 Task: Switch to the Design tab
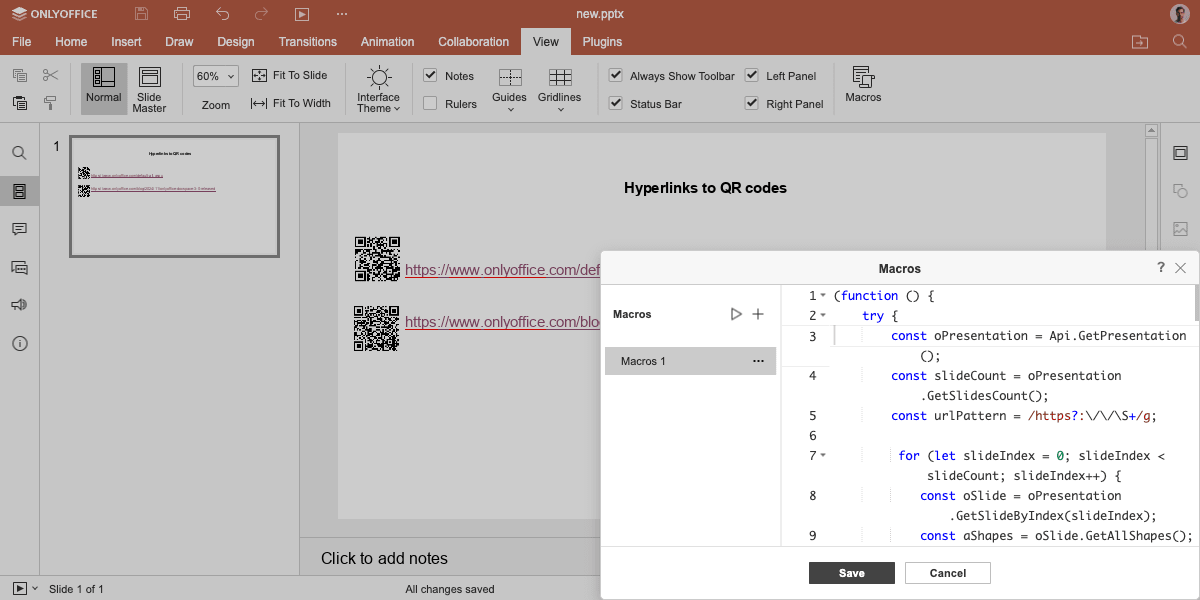(236, 42)
